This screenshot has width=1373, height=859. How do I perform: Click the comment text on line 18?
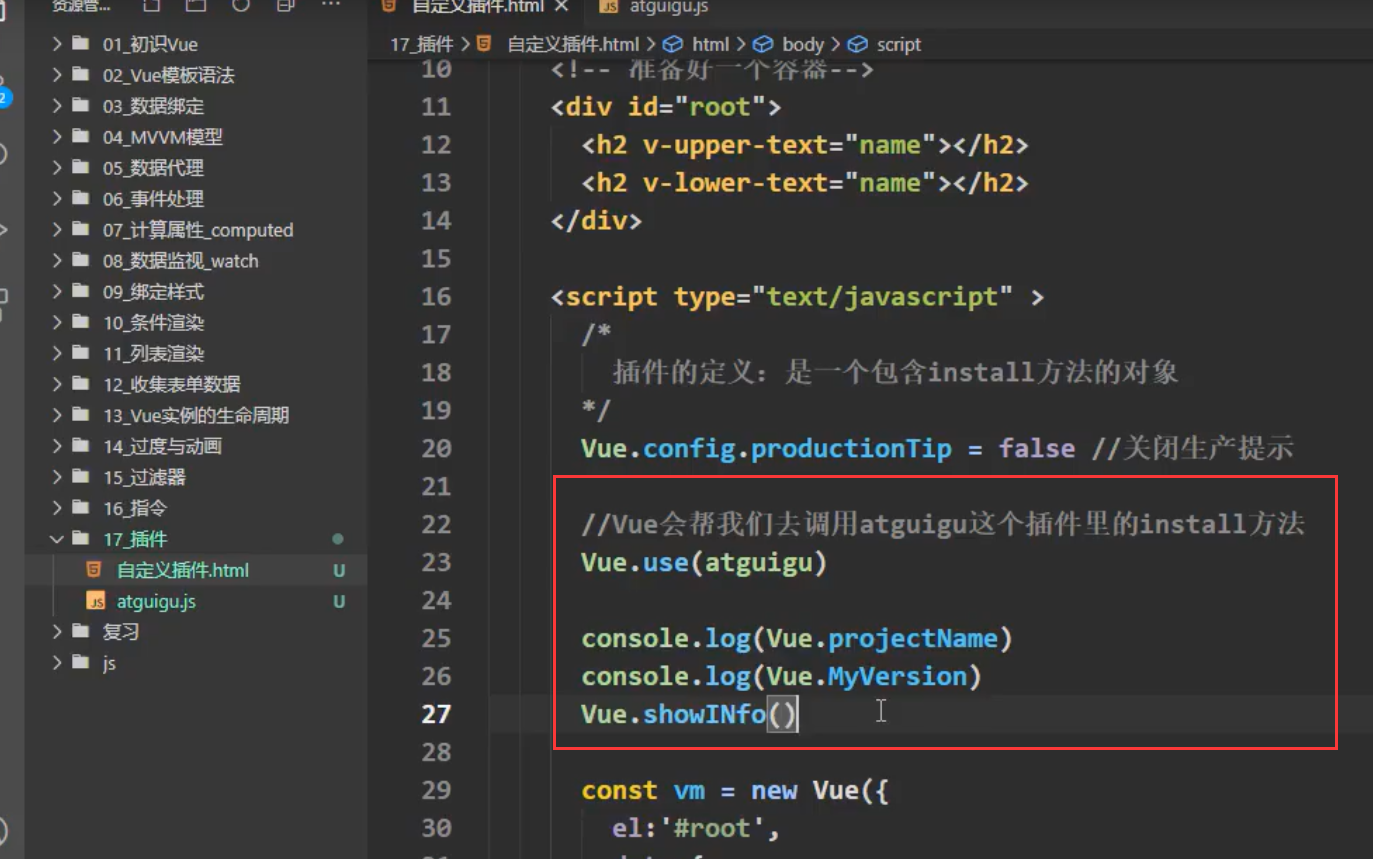click(x=895, y=372)
